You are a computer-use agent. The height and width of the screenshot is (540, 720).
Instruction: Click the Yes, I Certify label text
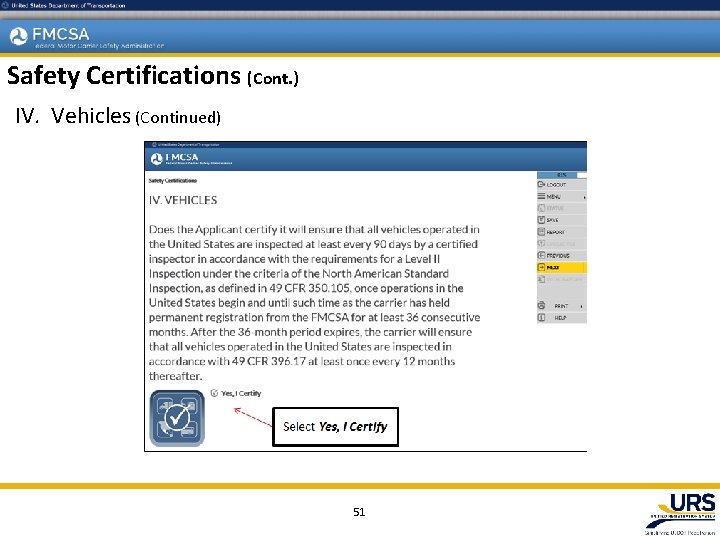(241, 394)
